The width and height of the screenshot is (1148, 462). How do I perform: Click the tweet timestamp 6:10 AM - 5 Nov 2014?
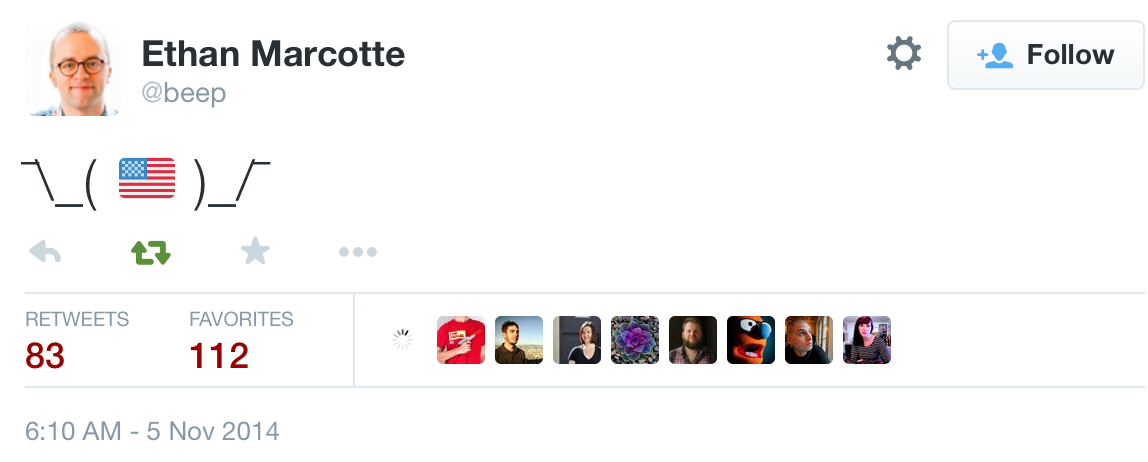click(152, 432)
